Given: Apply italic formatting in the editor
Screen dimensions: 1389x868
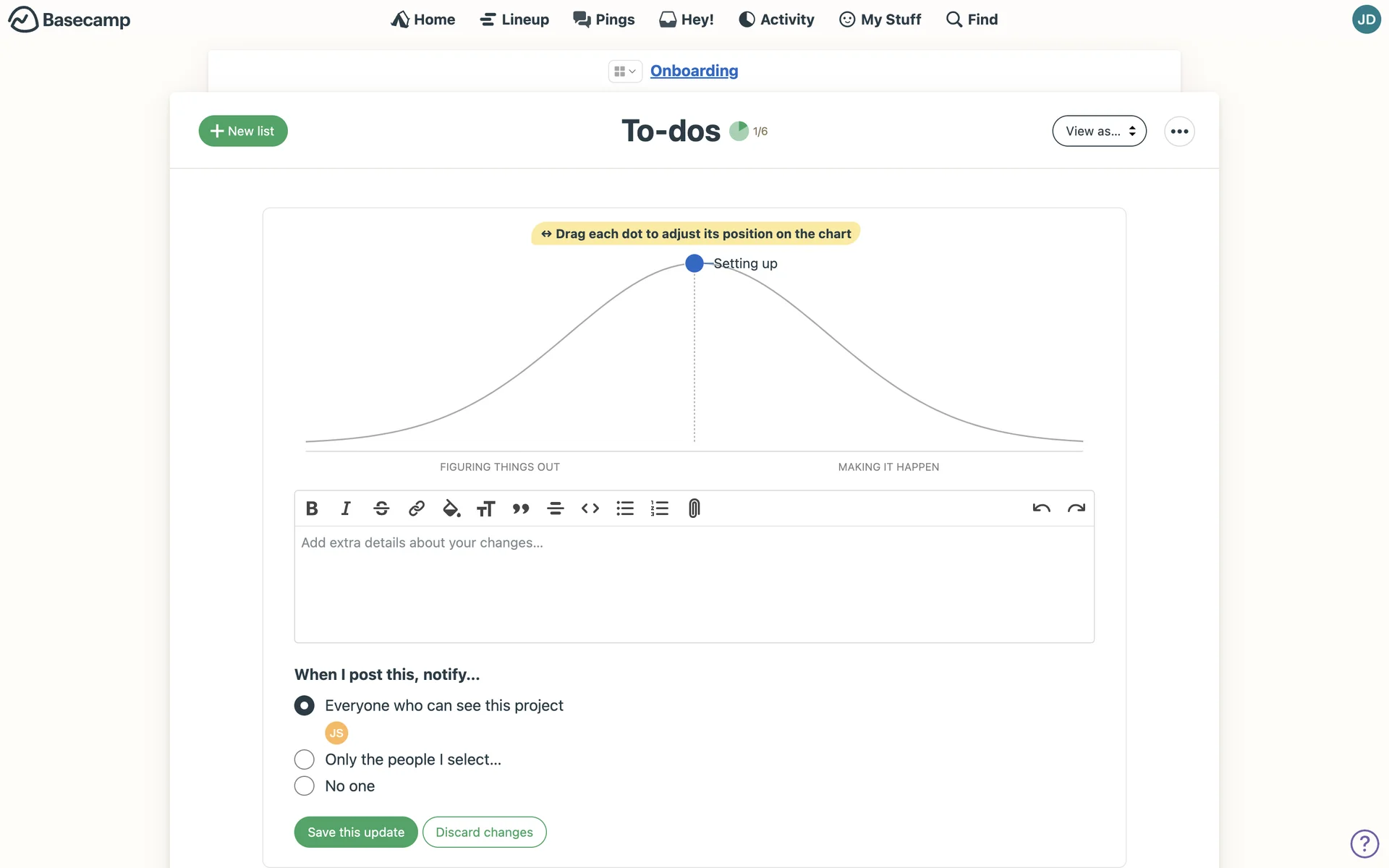Looking at the screenshot, I should 346,509.
